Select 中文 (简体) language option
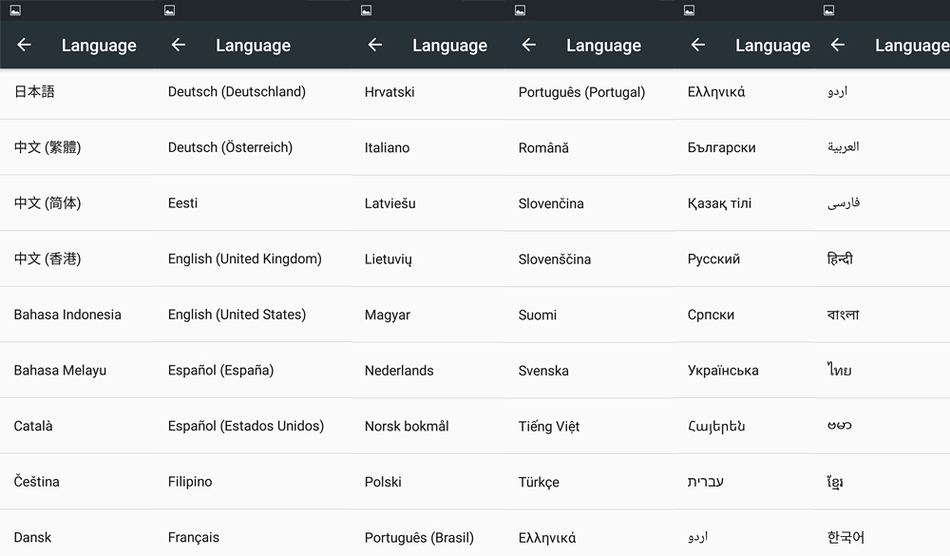The image size is (950, 556). (48, 203)
